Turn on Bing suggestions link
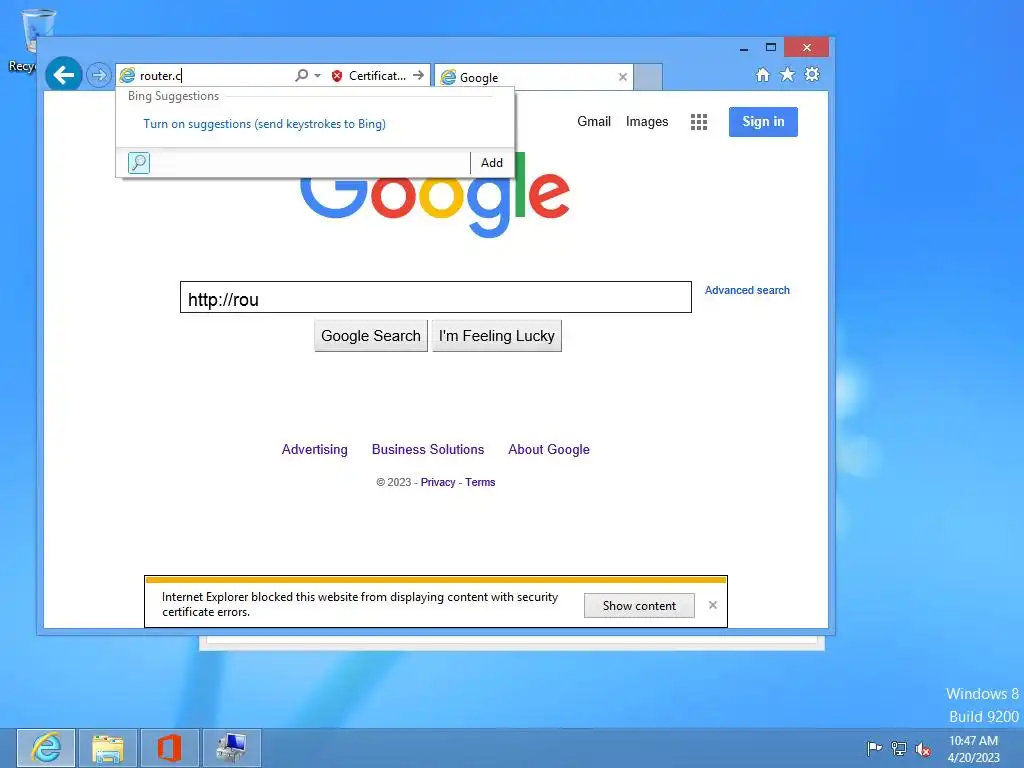The height and width of the screenshot is (768, 1024). (x=264, y=124)
